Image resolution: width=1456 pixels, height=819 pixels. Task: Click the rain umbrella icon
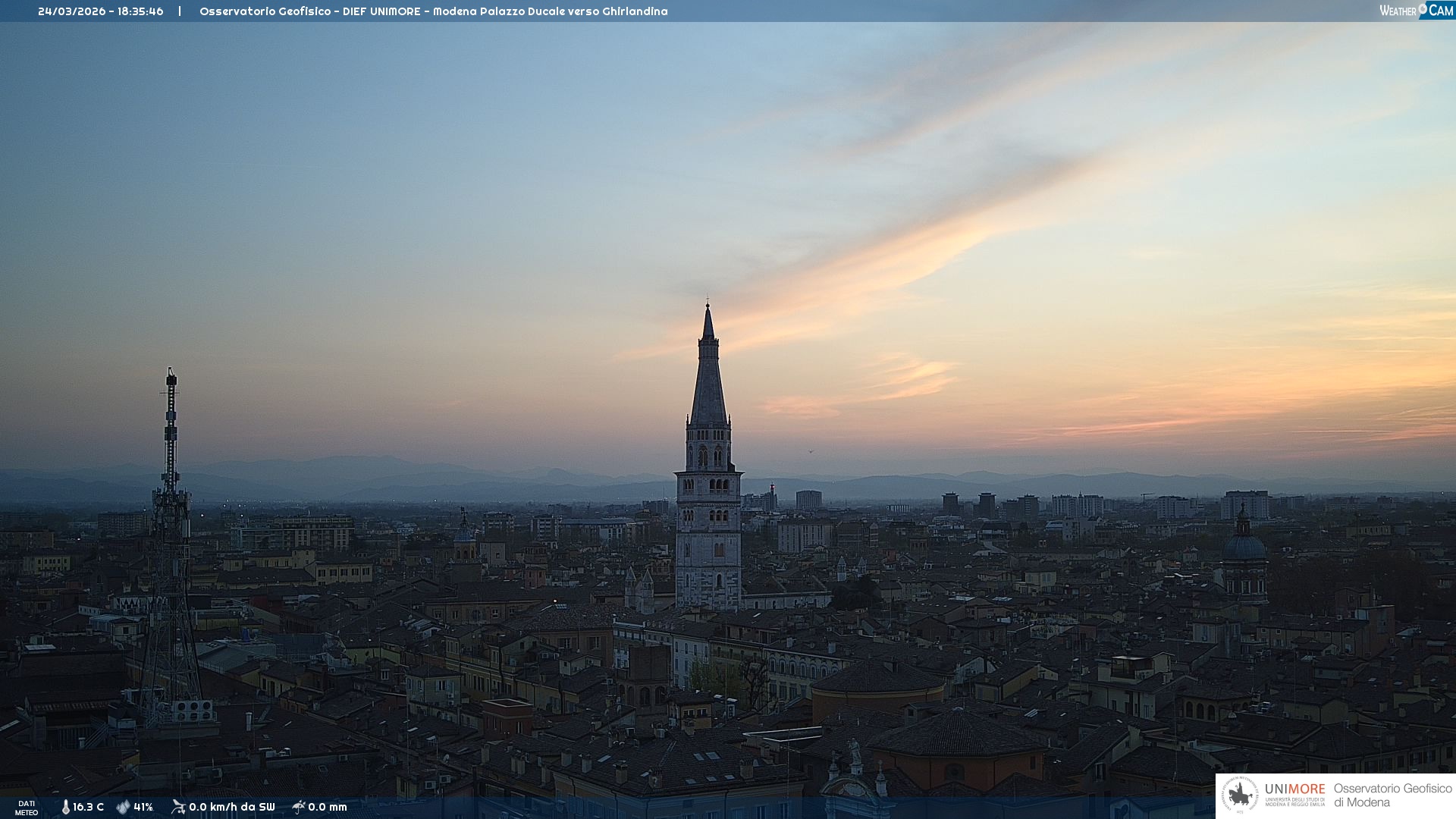click(x=298, y=807)
